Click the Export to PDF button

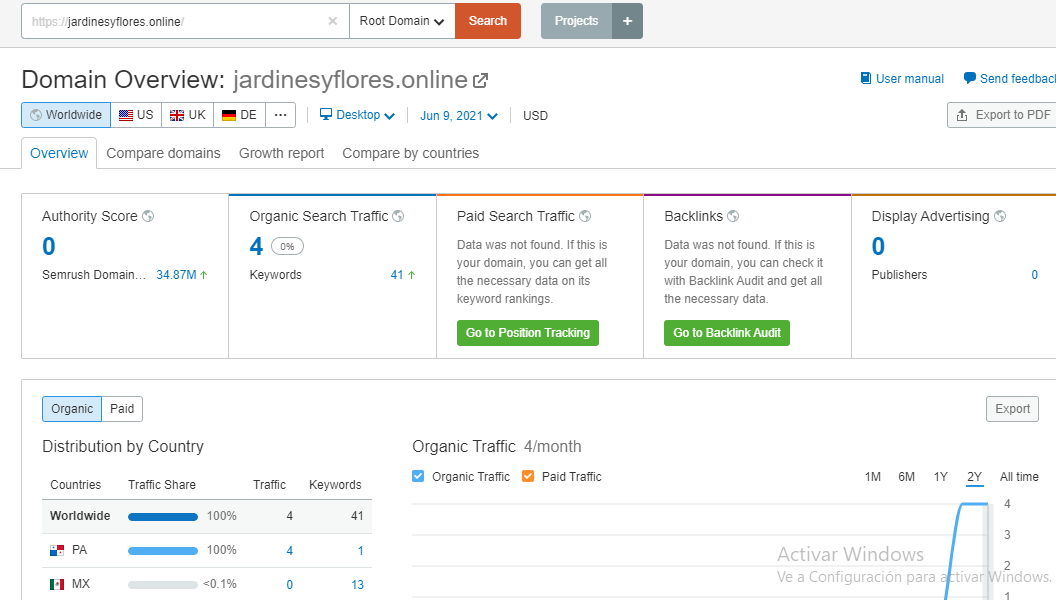point(1001,115)
